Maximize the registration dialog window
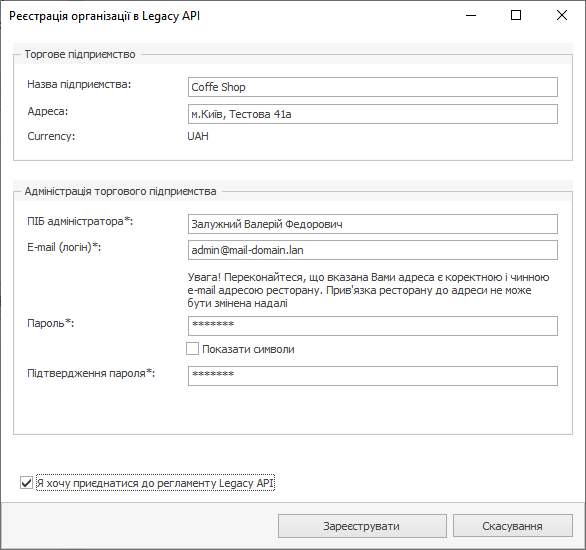Screen dimensions: 586x550 [516, 15]
